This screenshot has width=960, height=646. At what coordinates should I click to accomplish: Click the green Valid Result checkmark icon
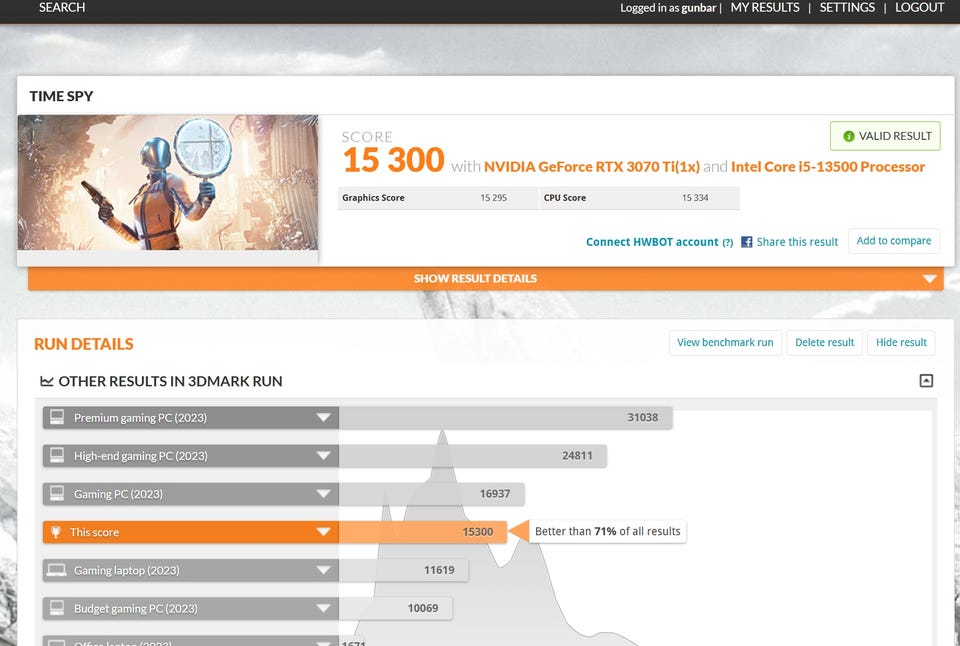coord(849,136)
